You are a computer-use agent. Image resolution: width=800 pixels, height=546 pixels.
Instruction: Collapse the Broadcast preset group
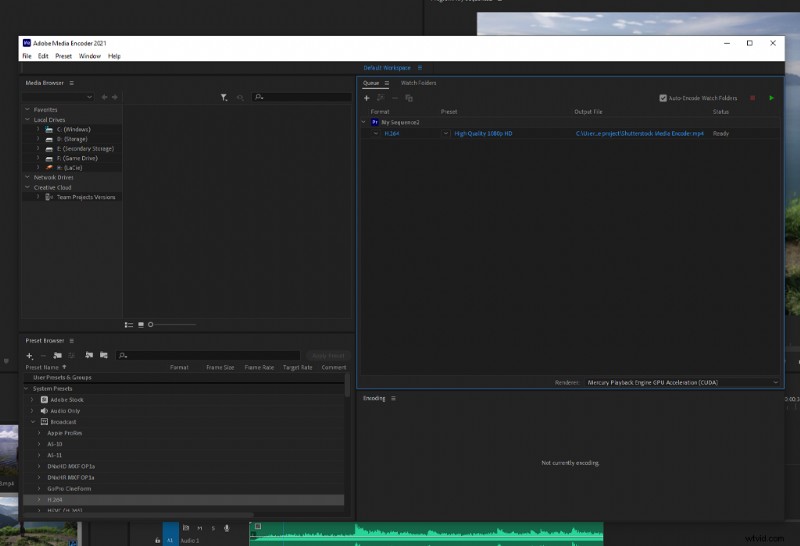33,422
